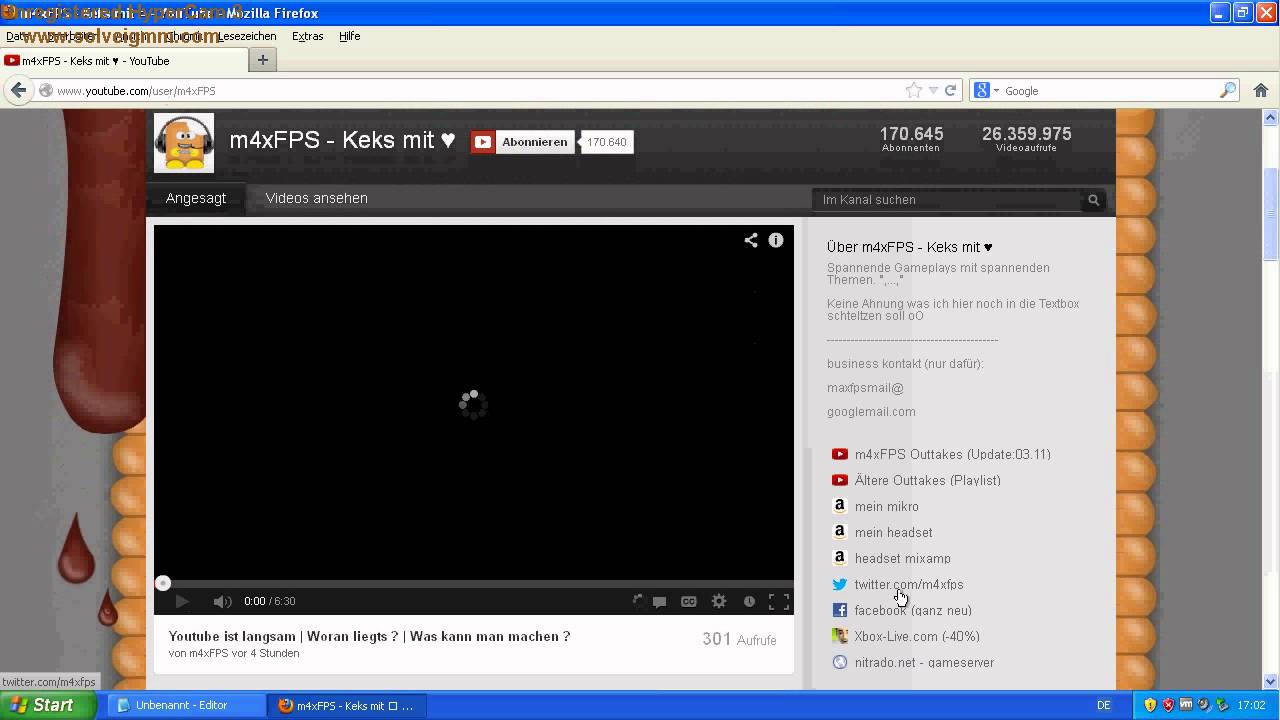The image size is (1280, 720).
Task: Click the share icon on the video
Action: point(750,240)
